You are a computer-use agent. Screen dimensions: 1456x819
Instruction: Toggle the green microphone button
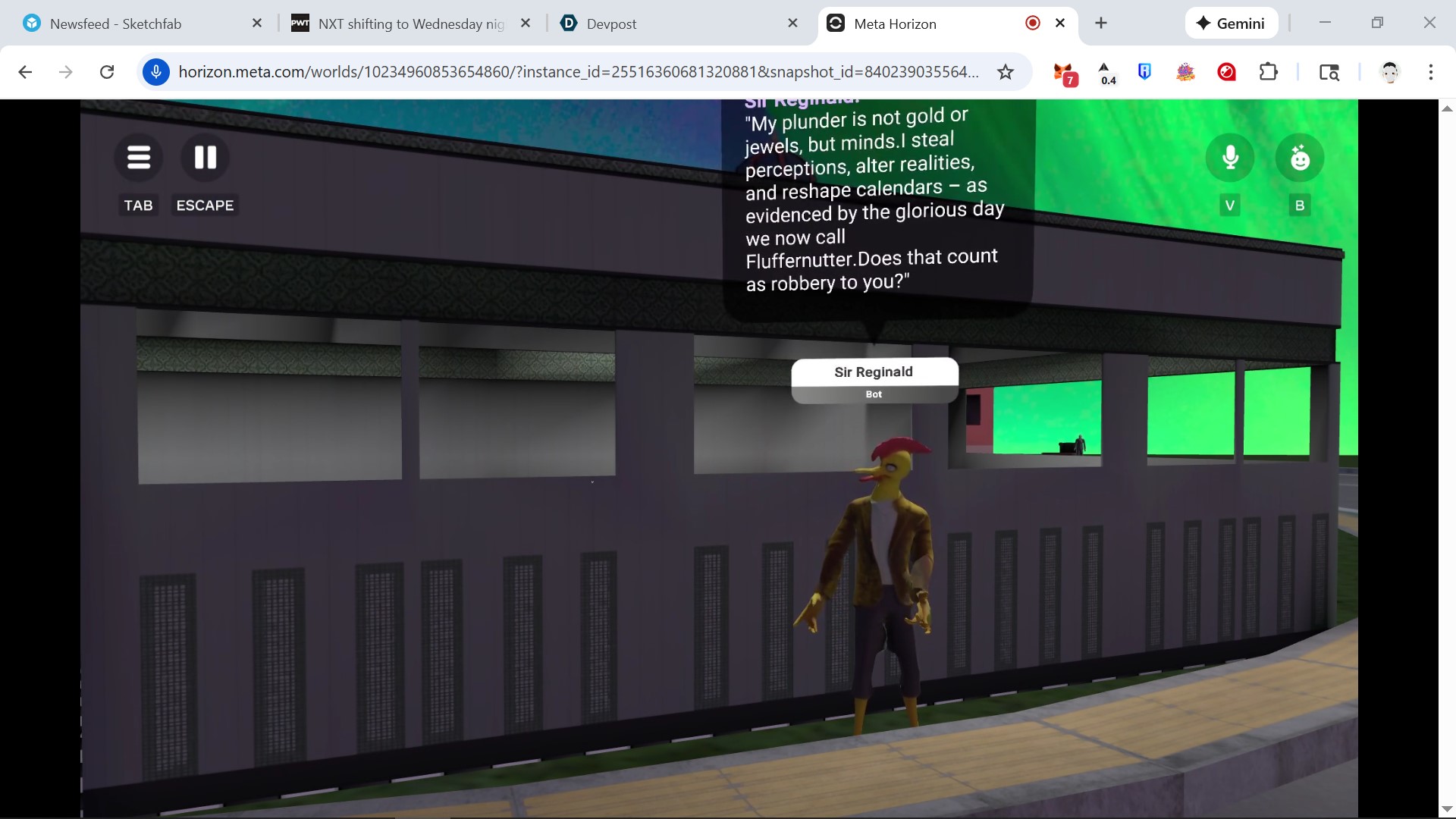tap(1229, 158)
